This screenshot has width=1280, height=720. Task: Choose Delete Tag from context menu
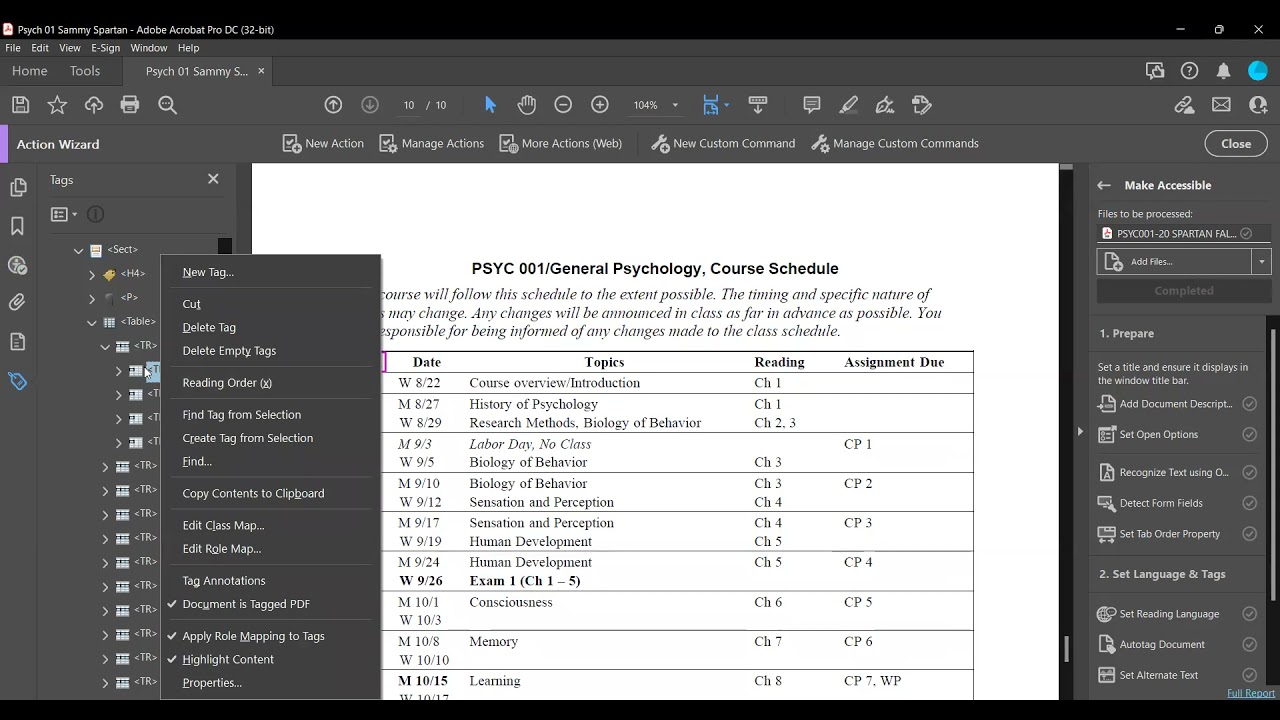(x=209, y=327)
